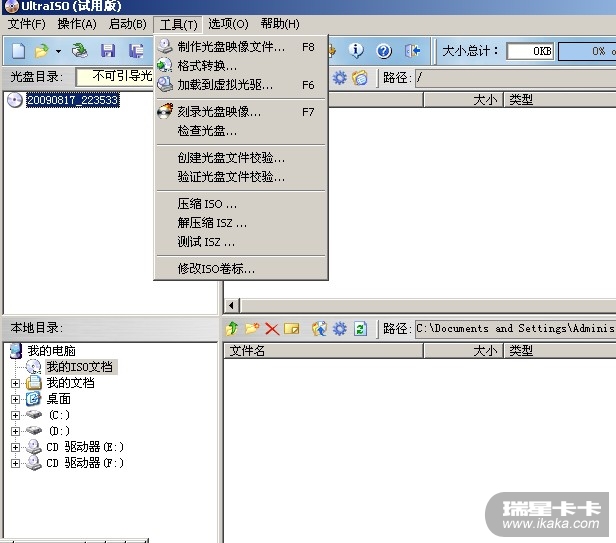Viewport: 616px width, 543px height.
Task: Click the Help question mark icon
Action: pyautogui.click(x=384, y=51)
